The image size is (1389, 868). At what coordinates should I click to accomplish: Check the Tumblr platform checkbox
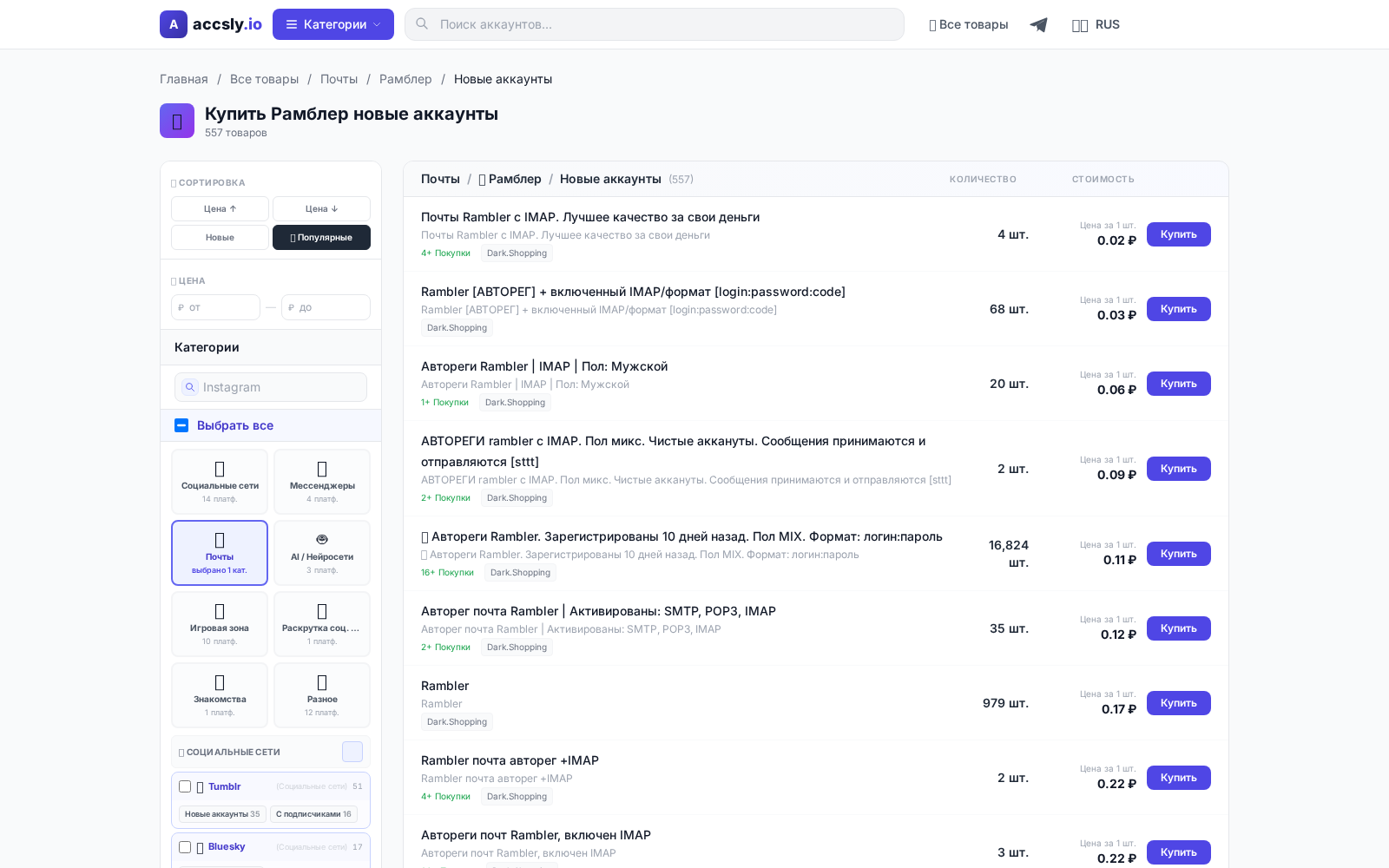pos(185,786)
